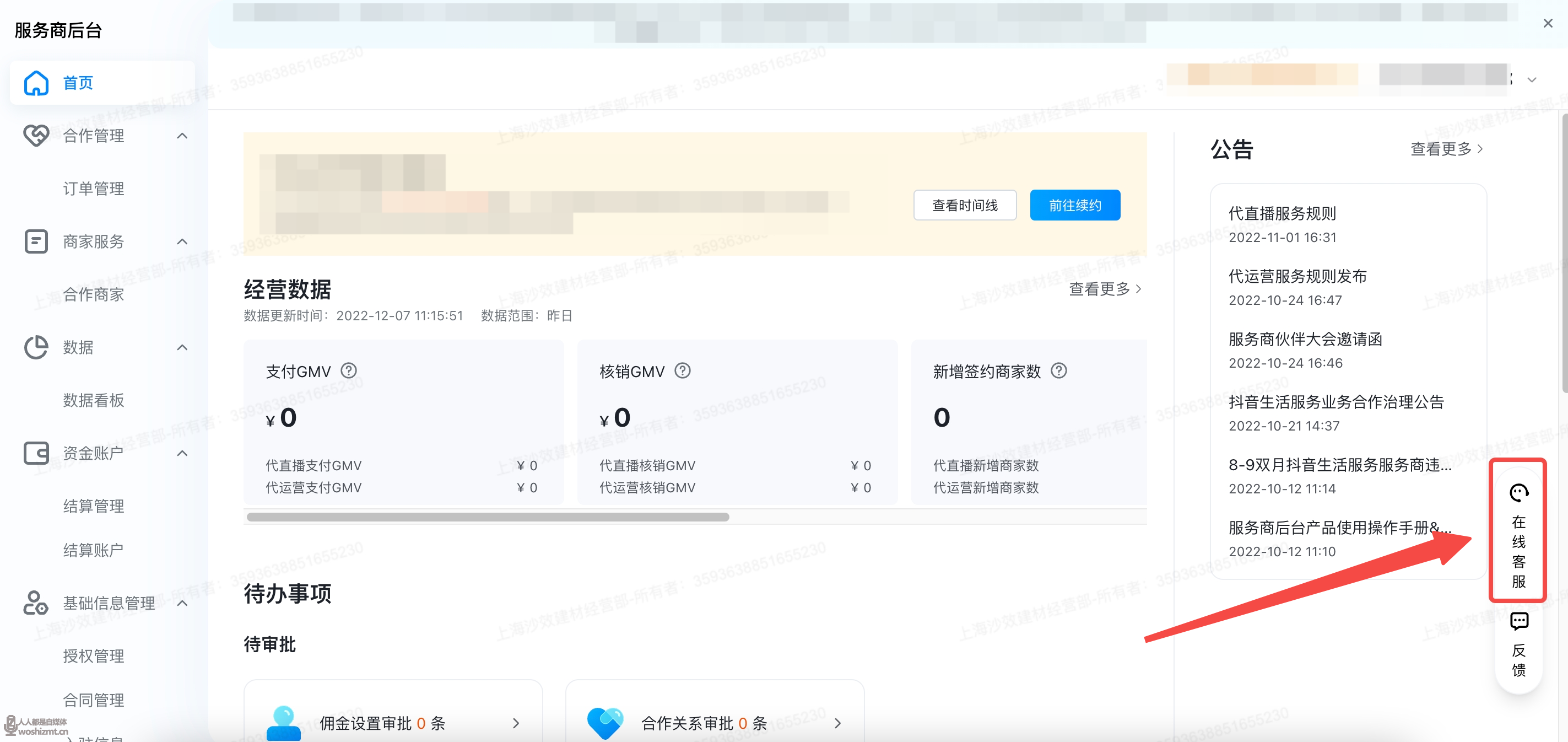
Task: Click the 基础信息管理 user icon
Action: [x=35, y=603]
